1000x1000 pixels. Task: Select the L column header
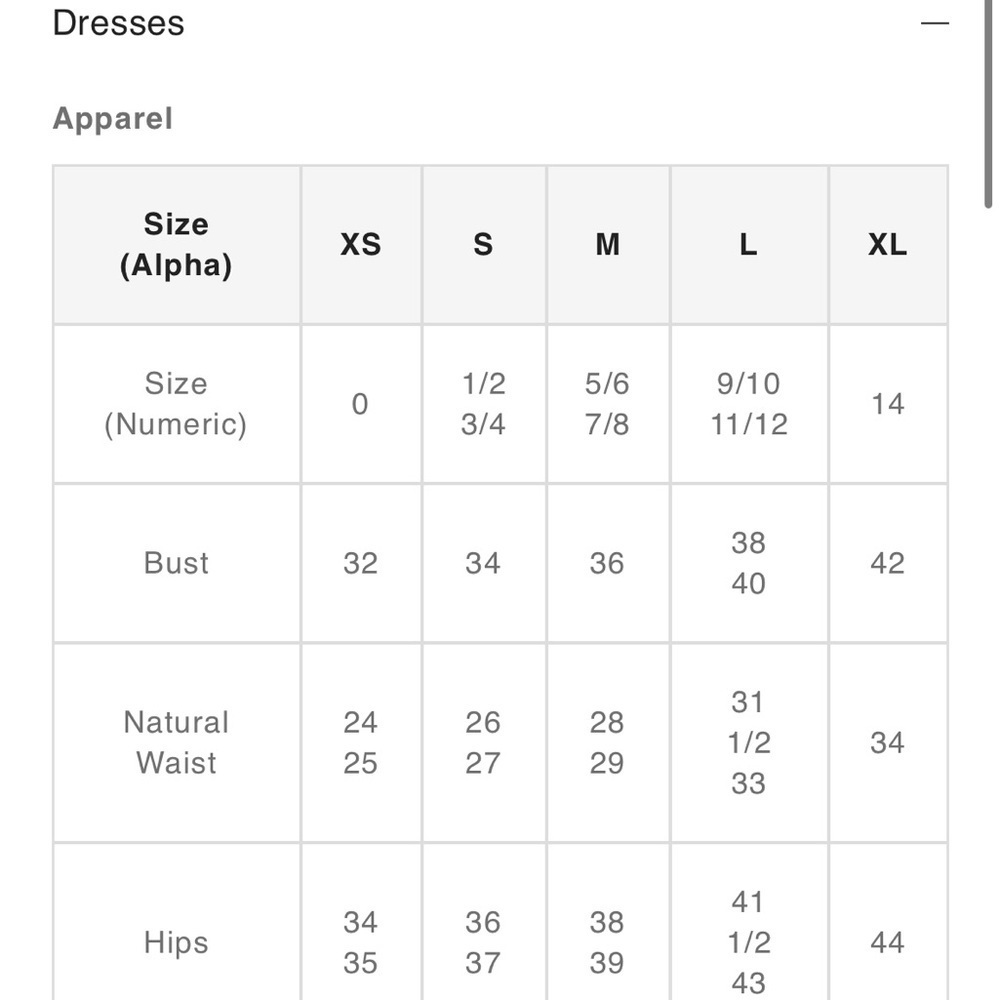pyautogui.click(x=748, y=244)
